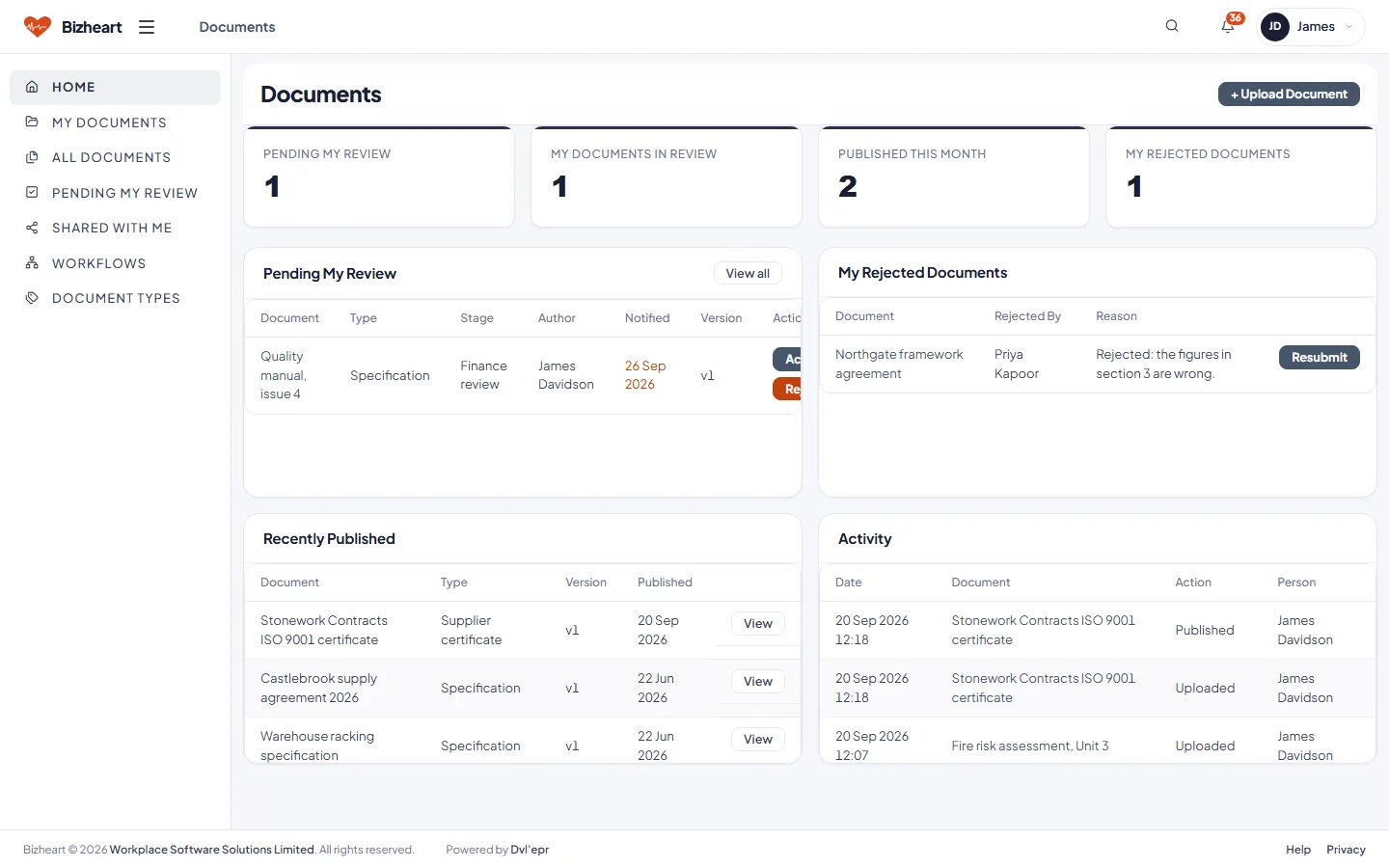Click the Notified column header
Screen dimensions: 1389x868
coord(647,318)
